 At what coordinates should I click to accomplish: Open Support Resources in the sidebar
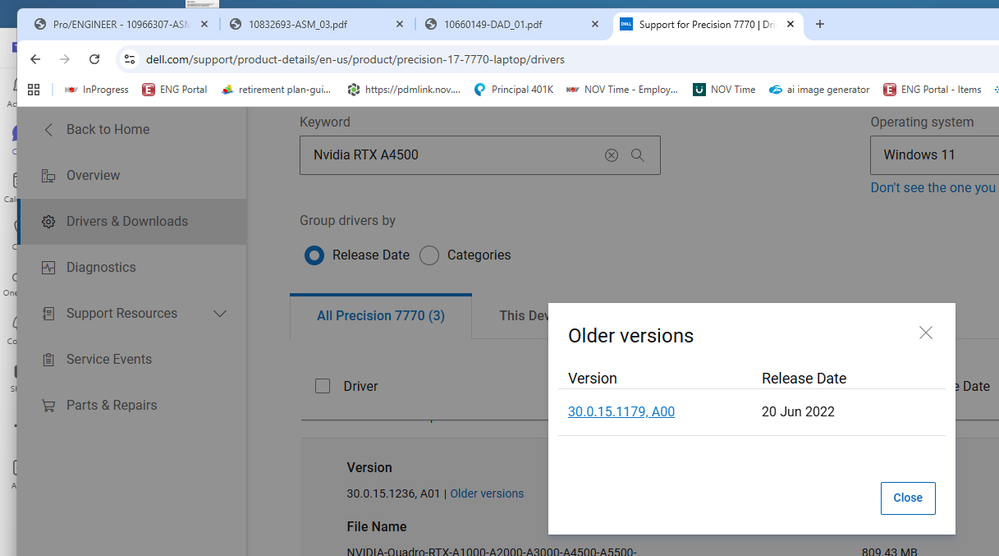(x=122, y=313)
